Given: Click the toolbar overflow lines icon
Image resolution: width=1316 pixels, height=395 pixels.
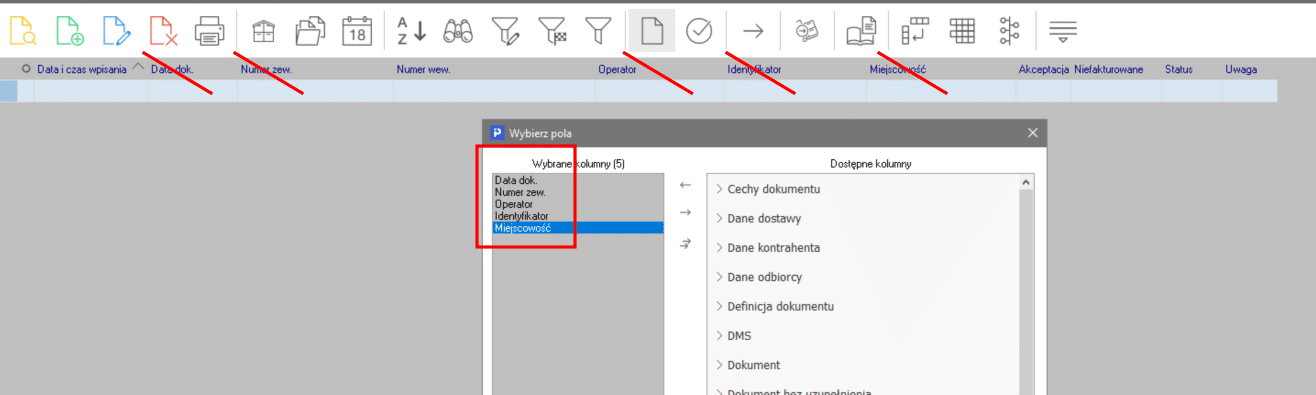Looking at the screenshot, I should (1062, 31).
